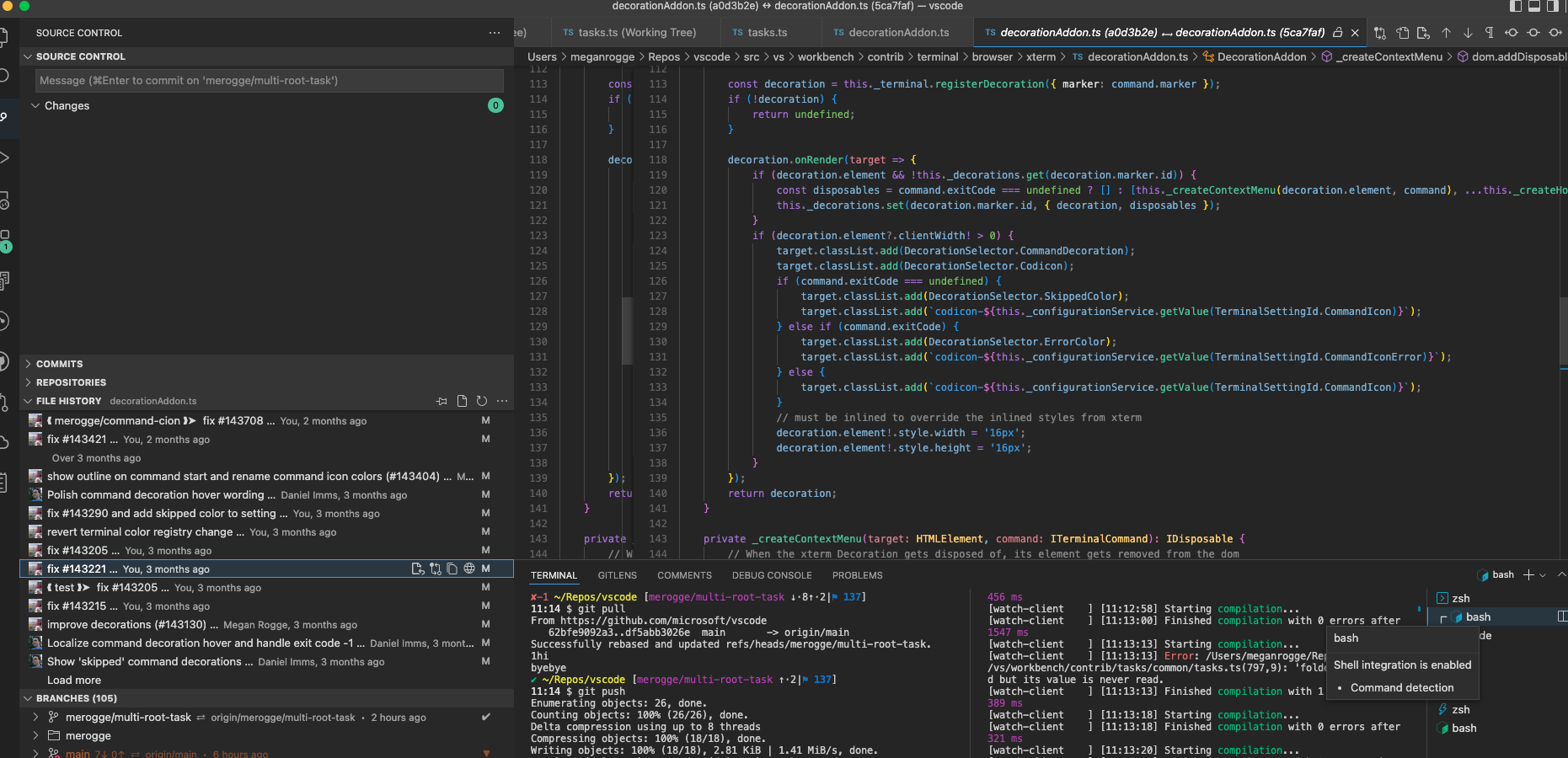Toggle whitespace with the pilcrow icon
Image resolution: width=1568 pixels, height=758 pixels.
click(x=1489, y=33)
